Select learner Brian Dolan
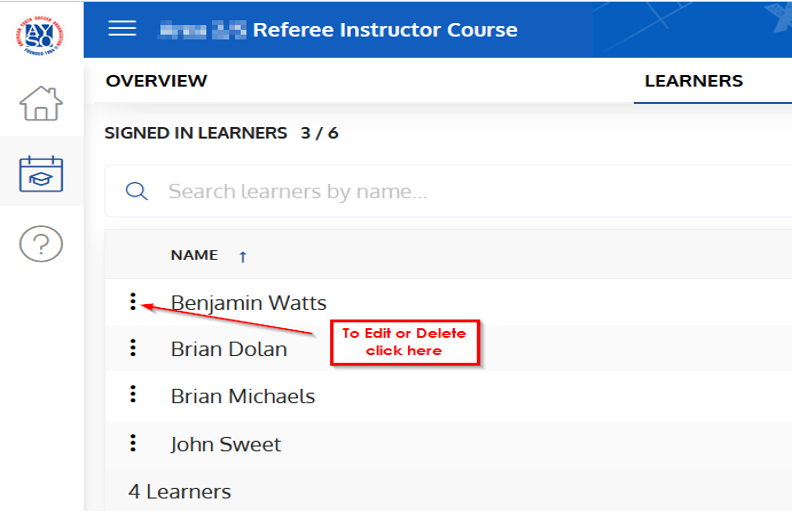 tap(228, 349)
